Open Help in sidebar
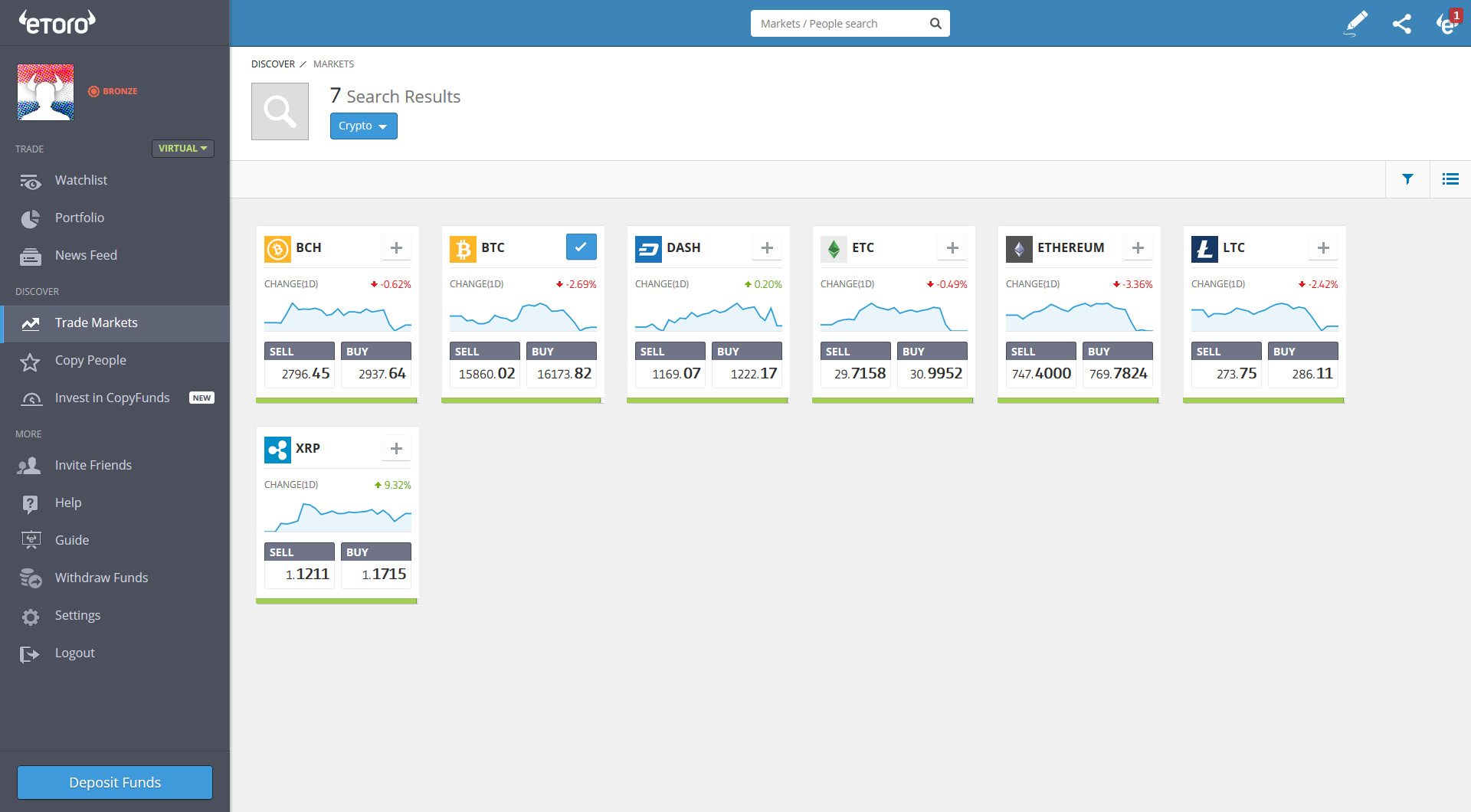The width and height of the screenshot is (1471, 812). click(x=115, y=503)
